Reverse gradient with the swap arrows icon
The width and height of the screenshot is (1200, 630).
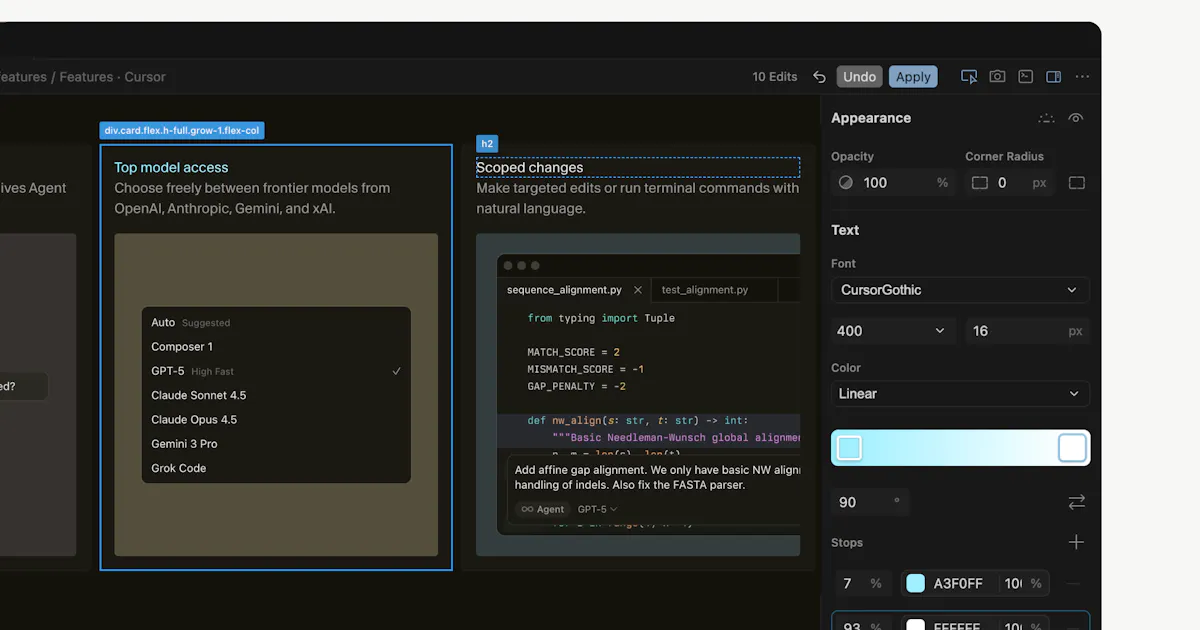point(1077,502)
